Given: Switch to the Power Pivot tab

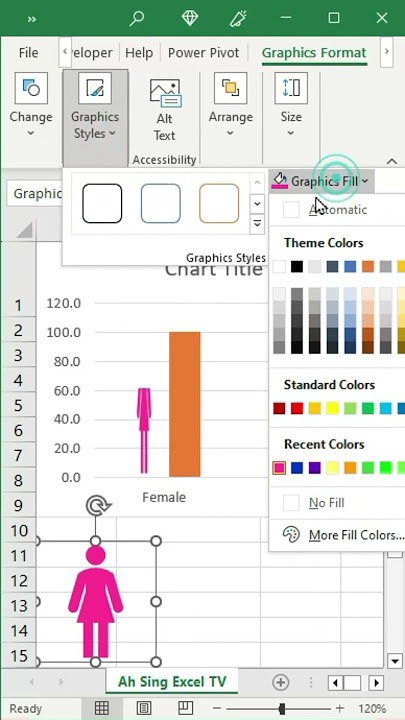Looking at the screenshot, I should 203,53.
